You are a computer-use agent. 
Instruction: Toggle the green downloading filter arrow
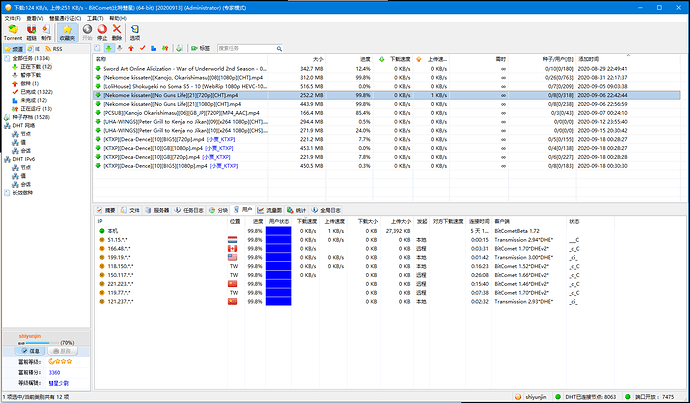(x=108, y=48)
